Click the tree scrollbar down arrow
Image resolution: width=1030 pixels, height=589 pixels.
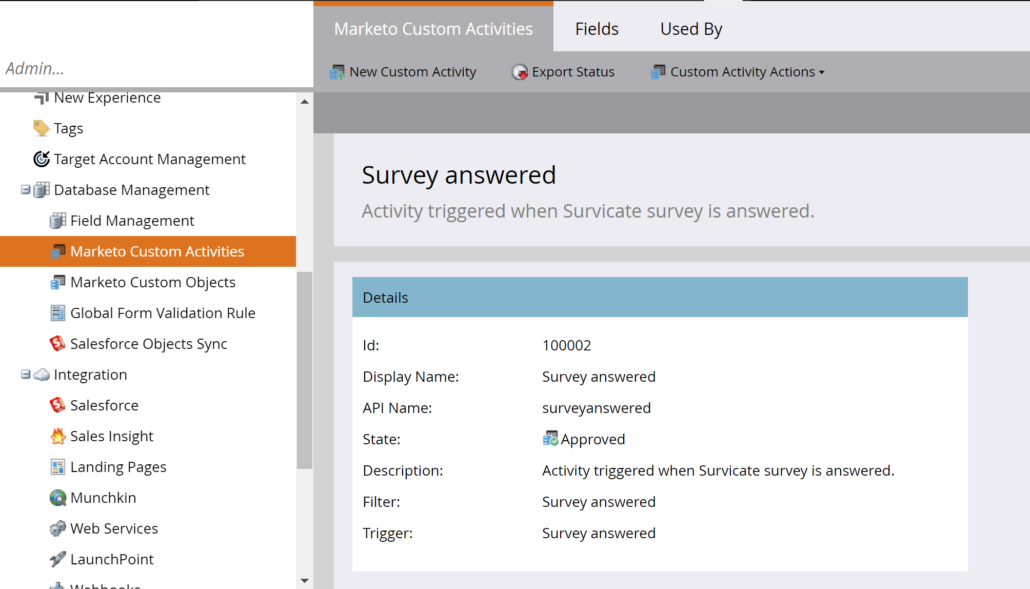[x=304, y=580]
